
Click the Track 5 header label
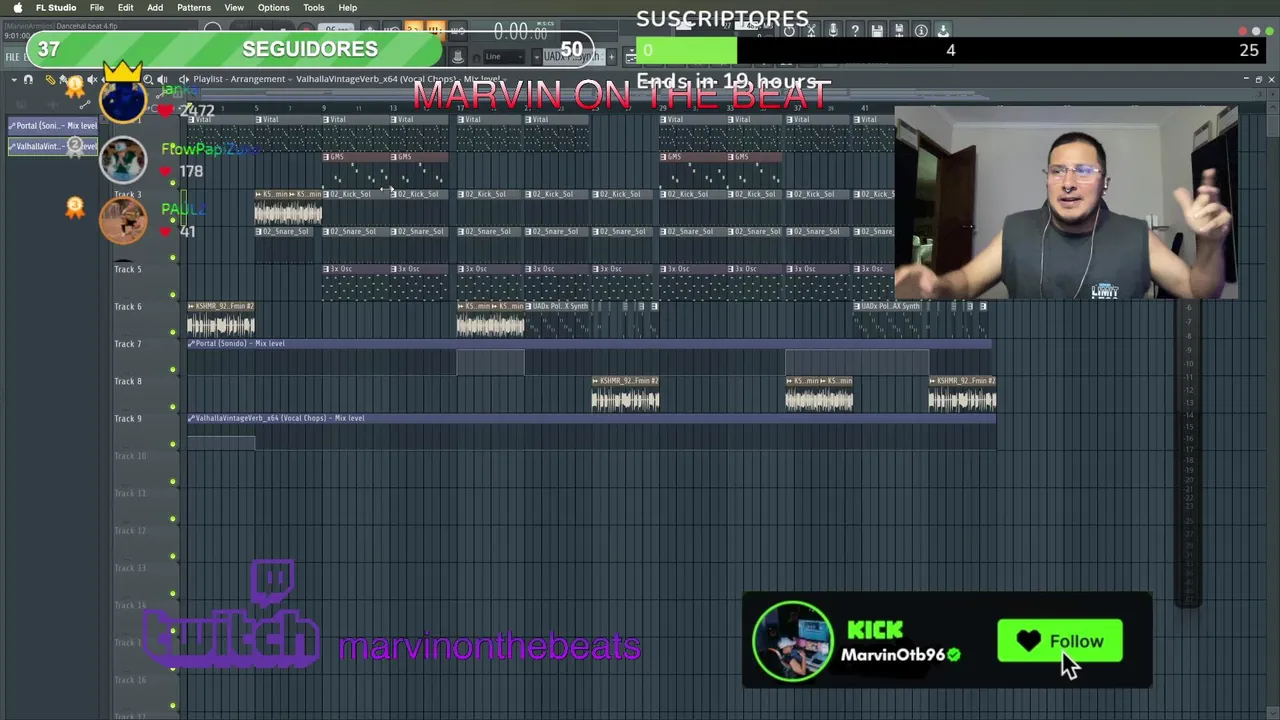(x=127, y=269)
